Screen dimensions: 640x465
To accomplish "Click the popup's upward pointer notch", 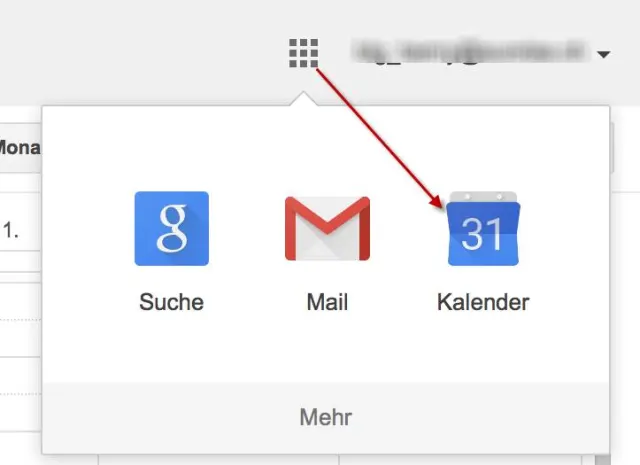I will point(303,99).
